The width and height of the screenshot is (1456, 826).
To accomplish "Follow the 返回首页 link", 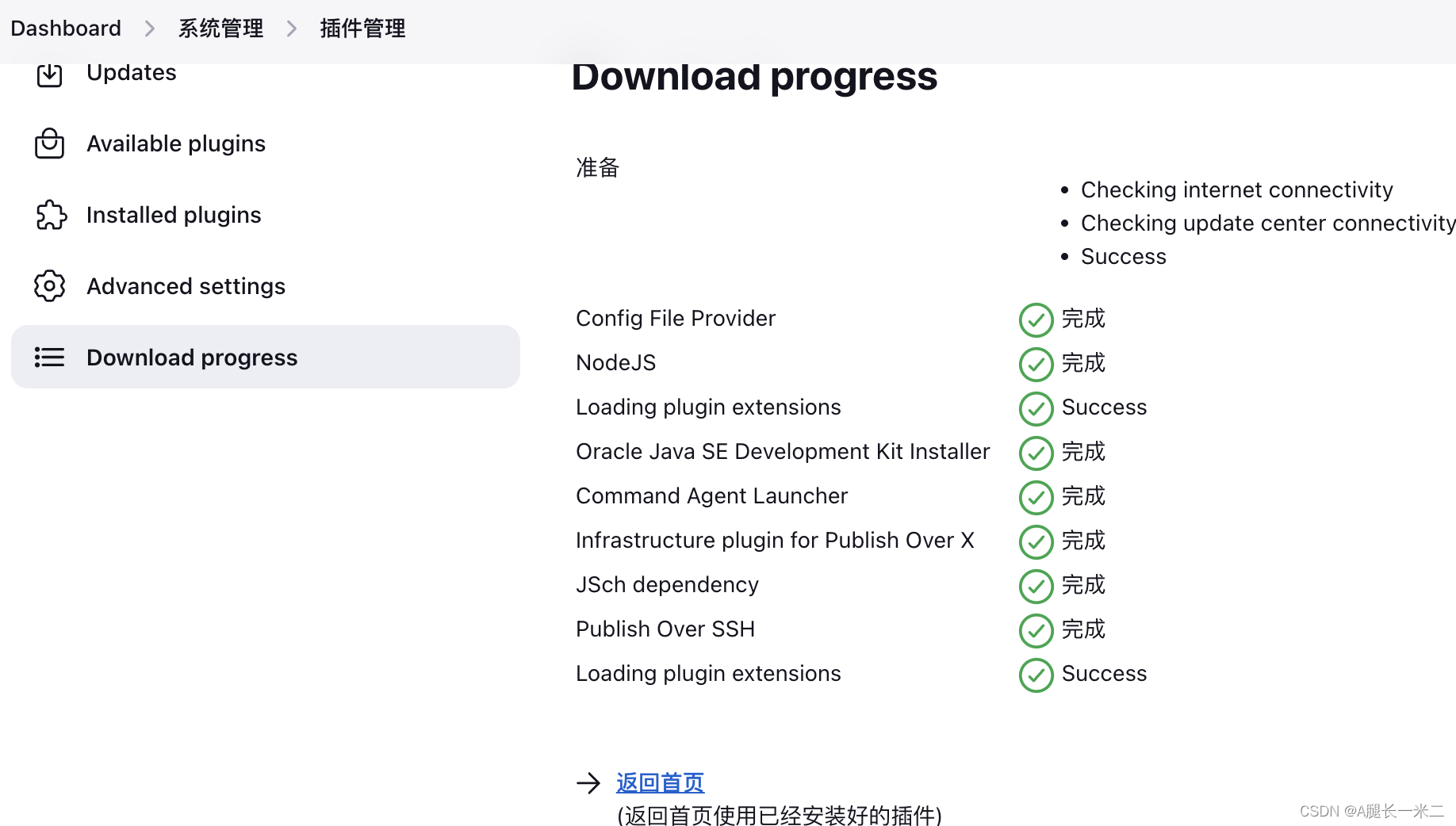I will (x=660, y=783).
